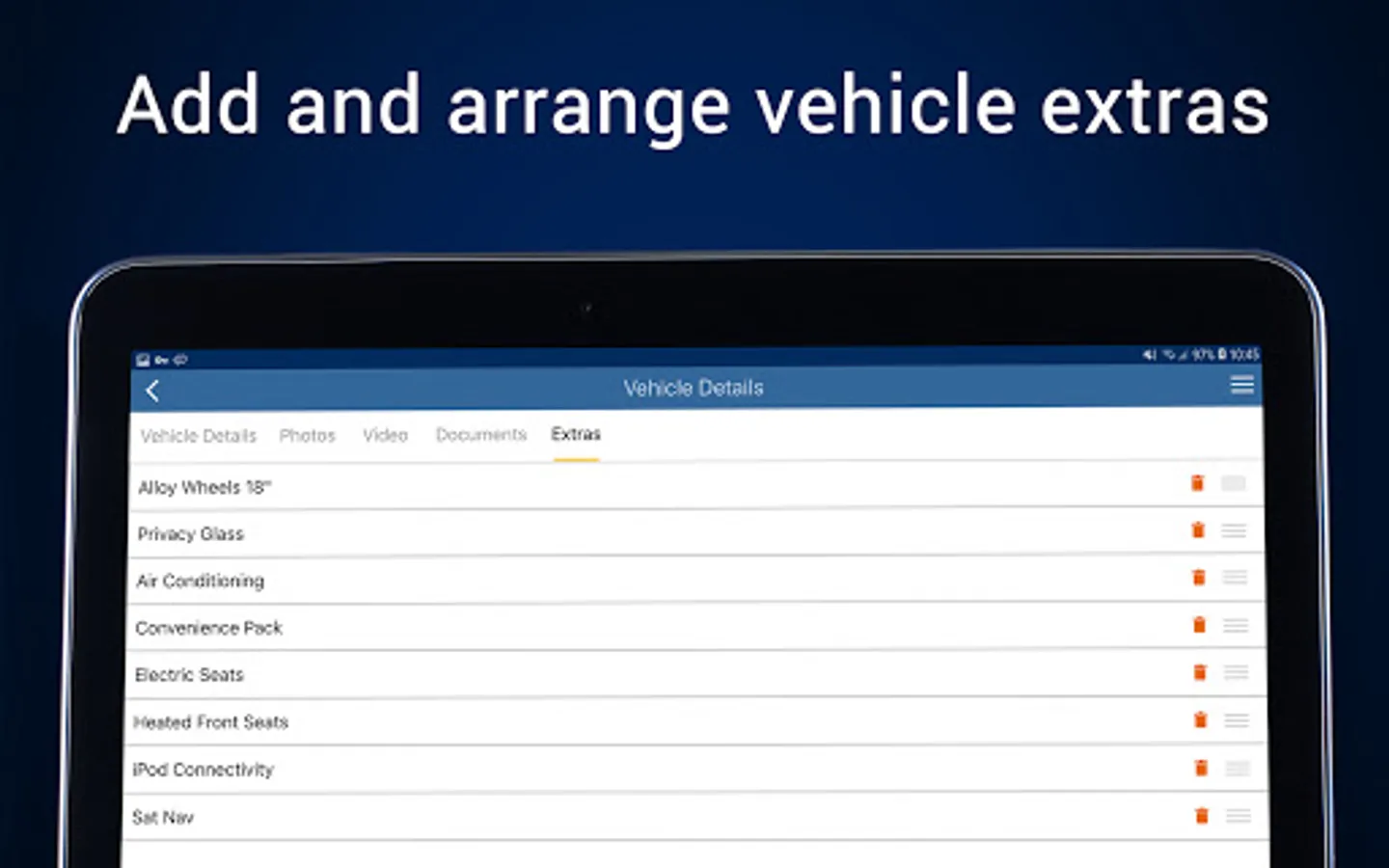This screenshot has height=868, width=1389.
Task: Switch to the Documents tab
Action: (x=481, y=435)
